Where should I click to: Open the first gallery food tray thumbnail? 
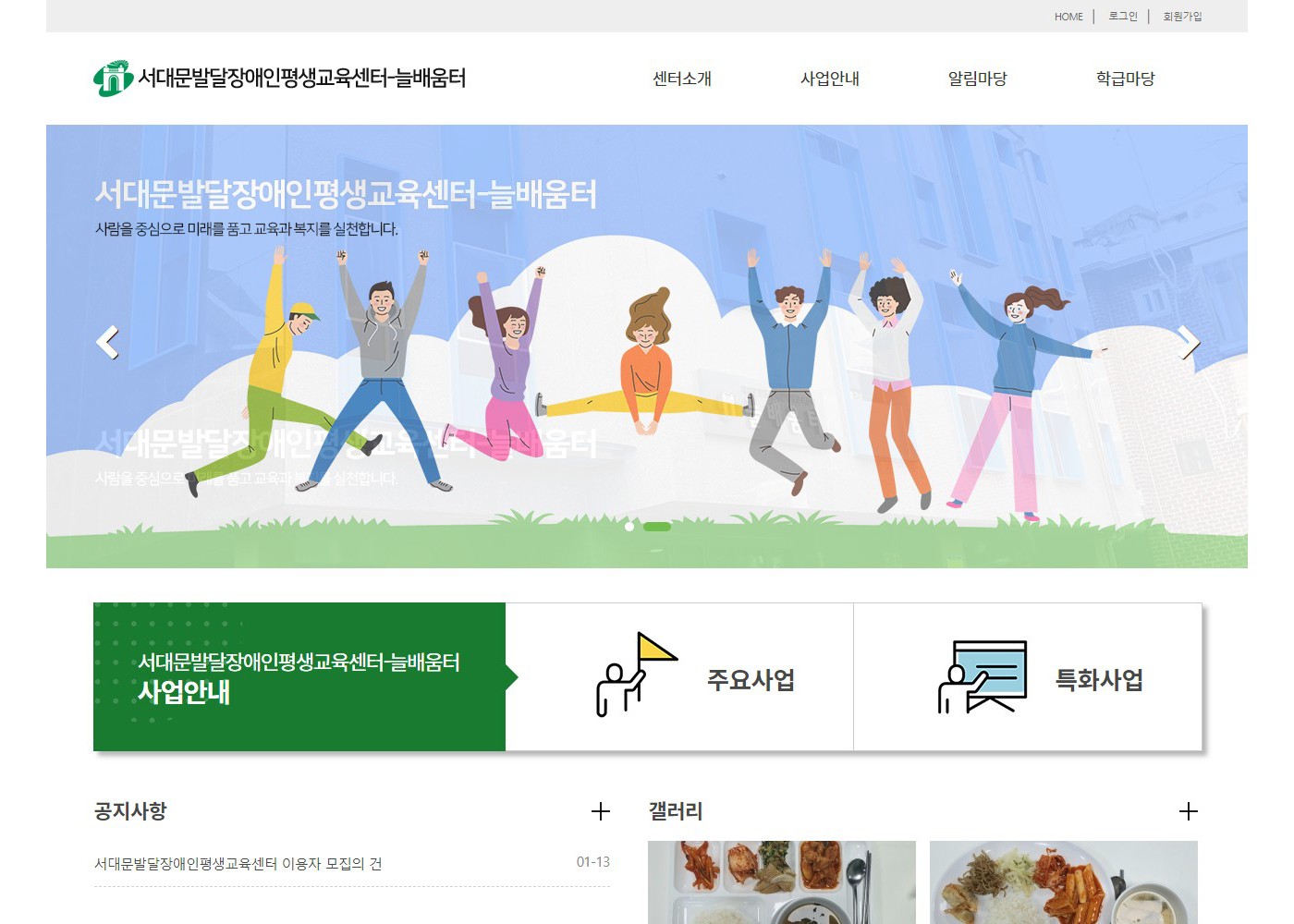click(782, 882)
